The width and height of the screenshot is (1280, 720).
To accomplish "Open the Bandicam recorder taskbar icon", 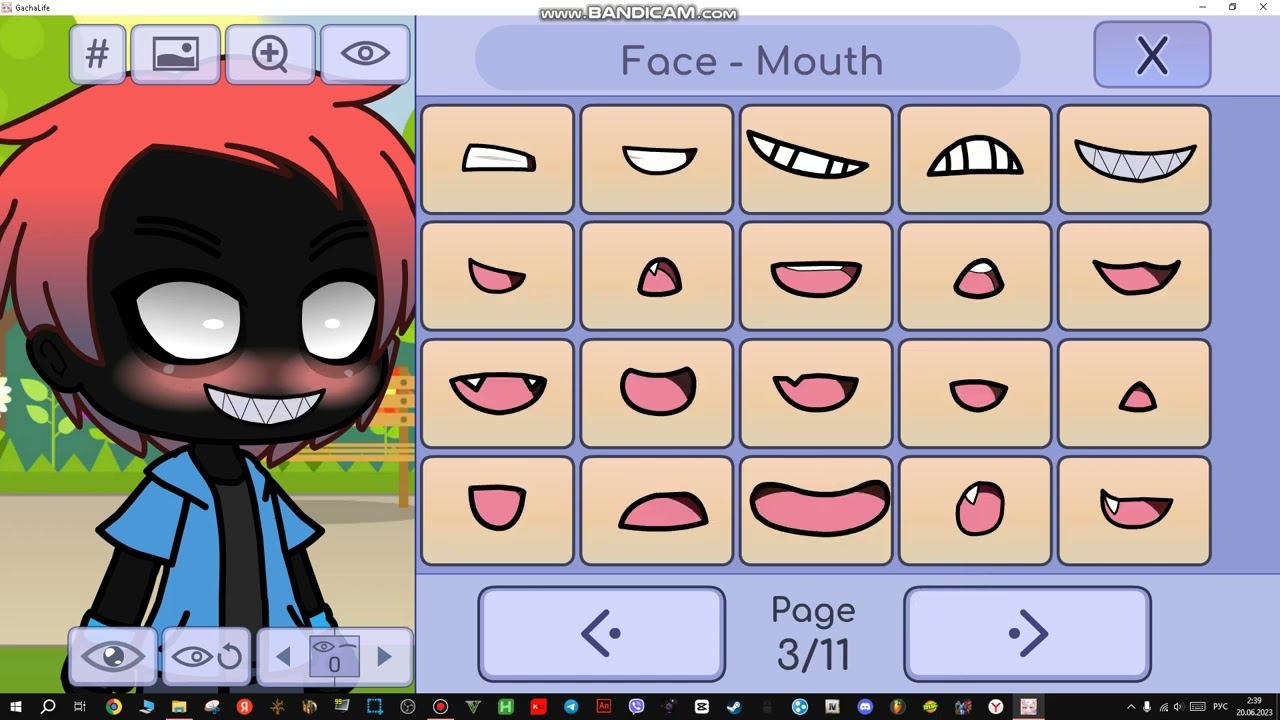I will 440,707.
